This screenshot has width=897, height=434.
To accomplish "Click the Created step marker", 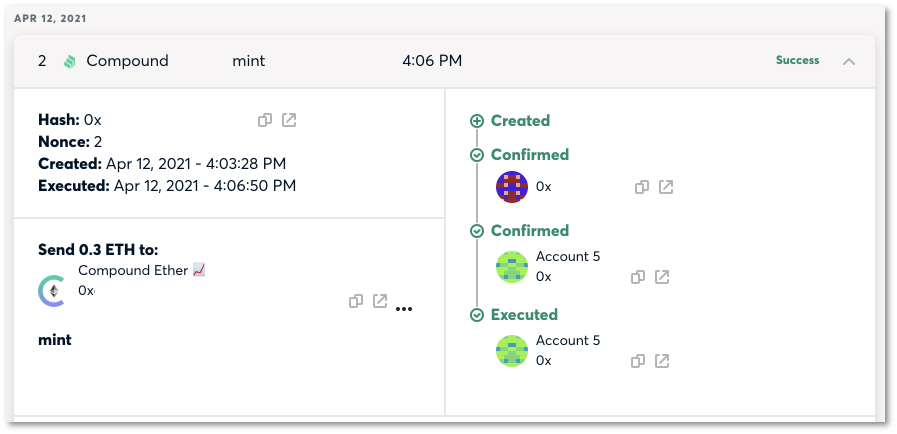I will (477, 121).
